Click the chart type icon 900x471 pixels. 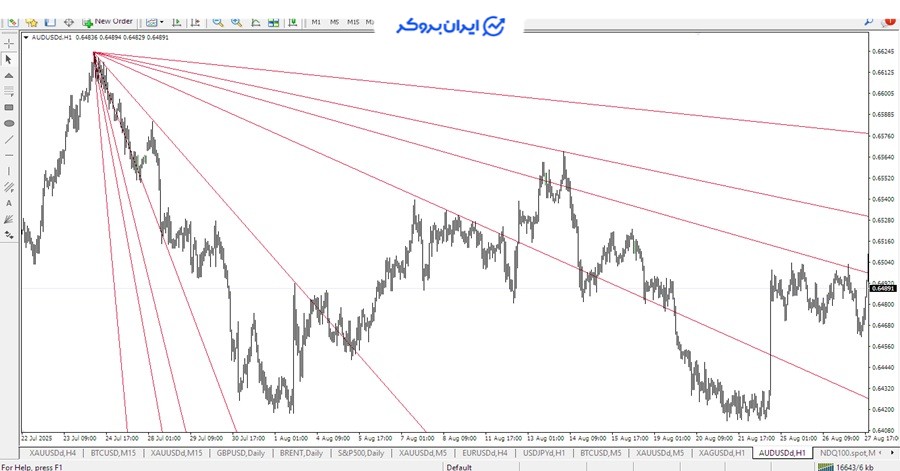tap(152, 22)
